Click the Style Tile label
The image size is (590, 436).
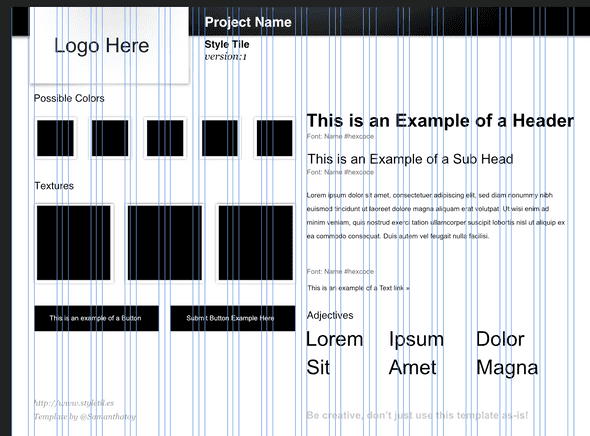(x=227, y=44)
